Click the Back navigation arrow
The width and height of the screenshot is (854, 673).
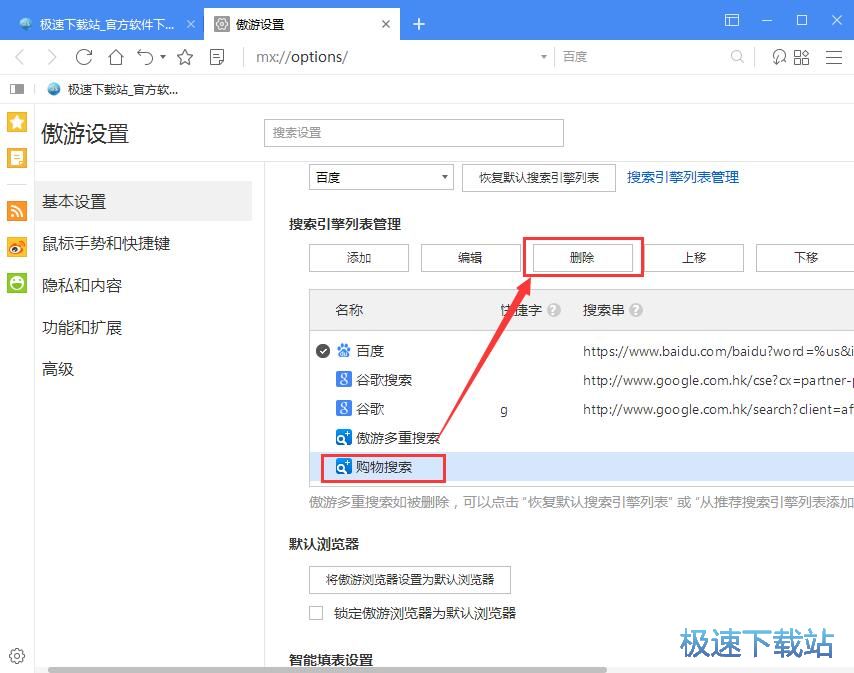(x=20, y=57)
